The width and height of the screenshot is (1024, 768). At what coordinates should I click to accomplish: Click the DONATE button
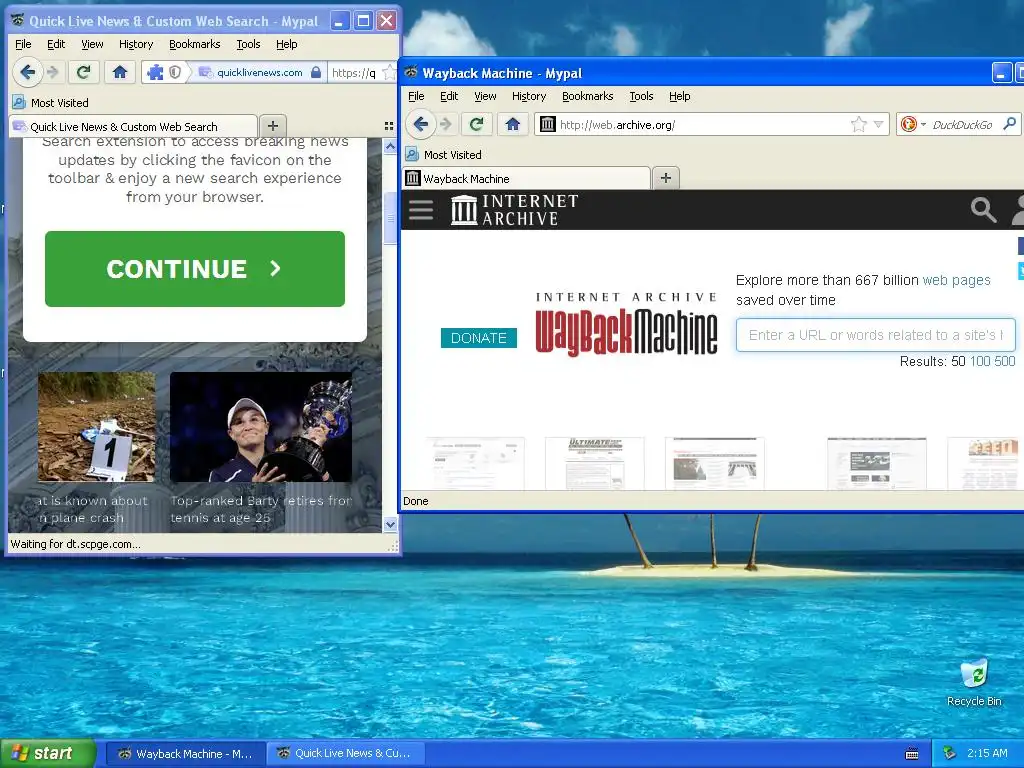(479, 338)
